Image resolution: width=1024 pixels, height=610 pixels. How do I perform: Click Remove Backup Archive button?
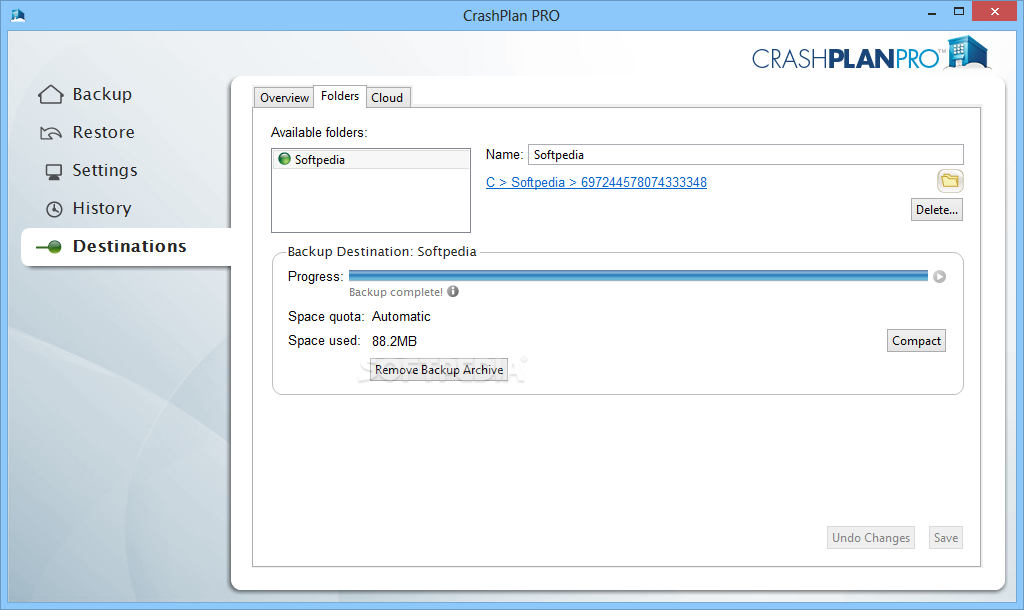click(439, 370)
